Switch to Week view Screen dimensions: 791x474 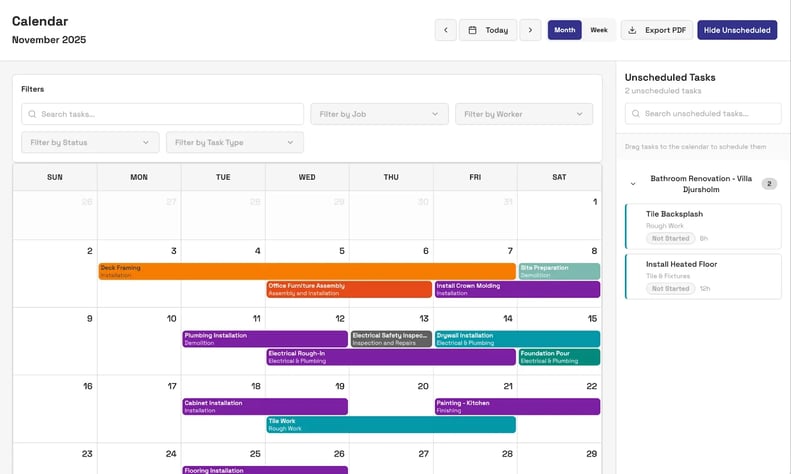[599, 30]
